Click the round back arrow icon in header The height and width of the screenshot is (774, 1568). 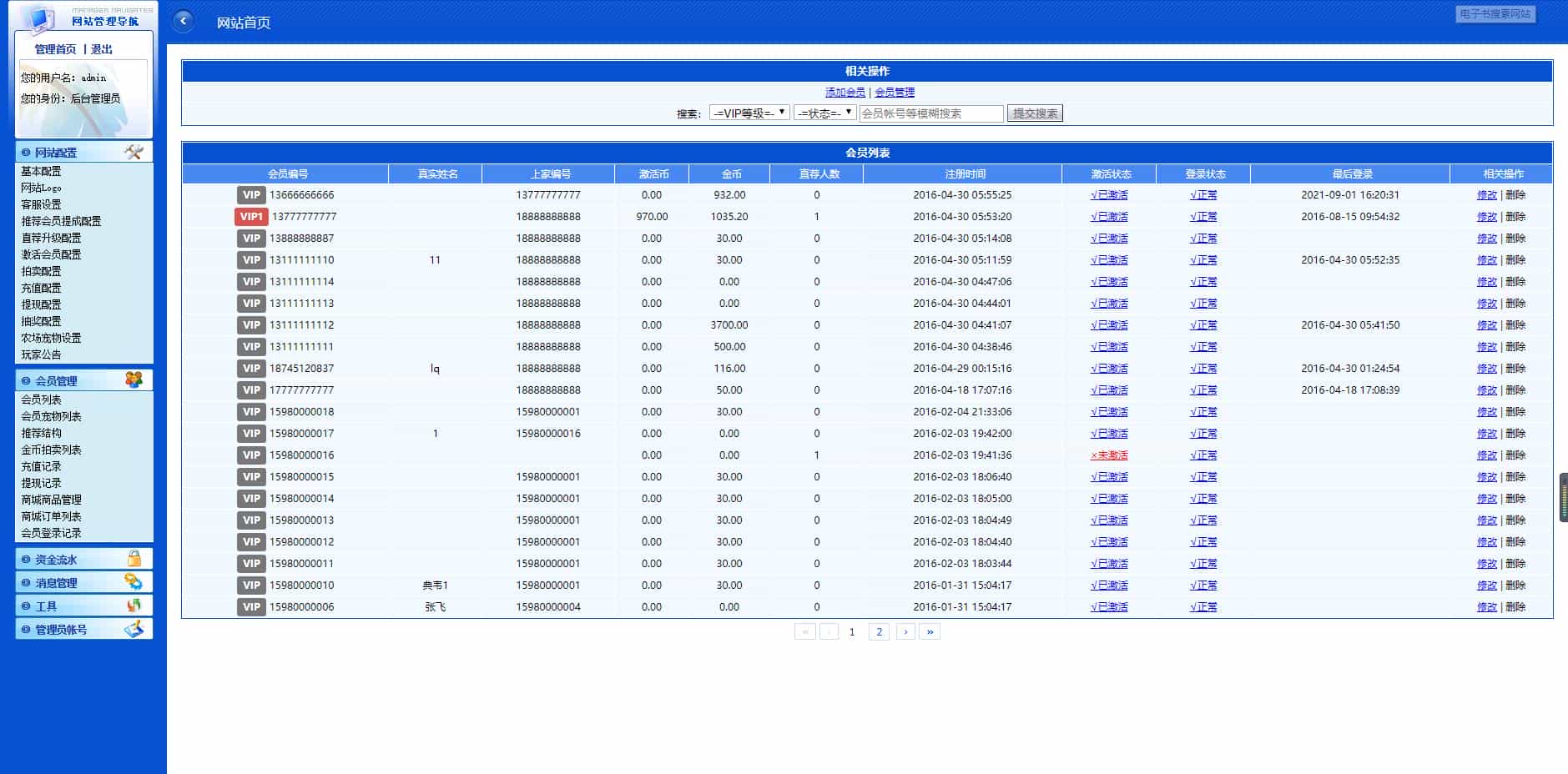pos(183,22)
